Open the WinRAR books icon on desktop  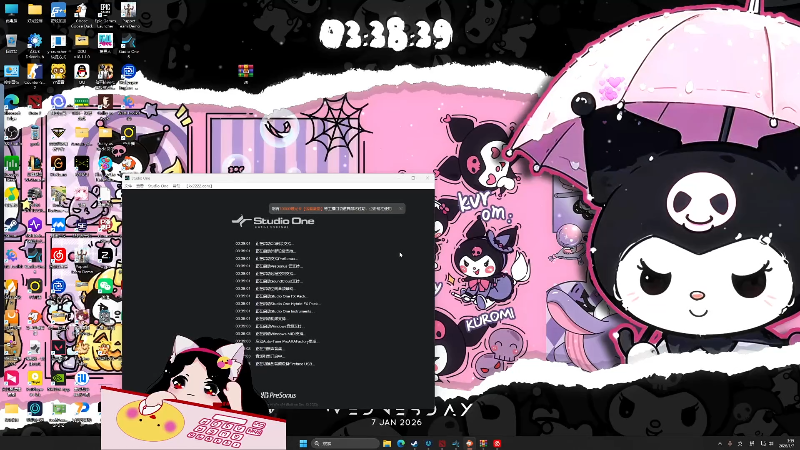point(245,71)
